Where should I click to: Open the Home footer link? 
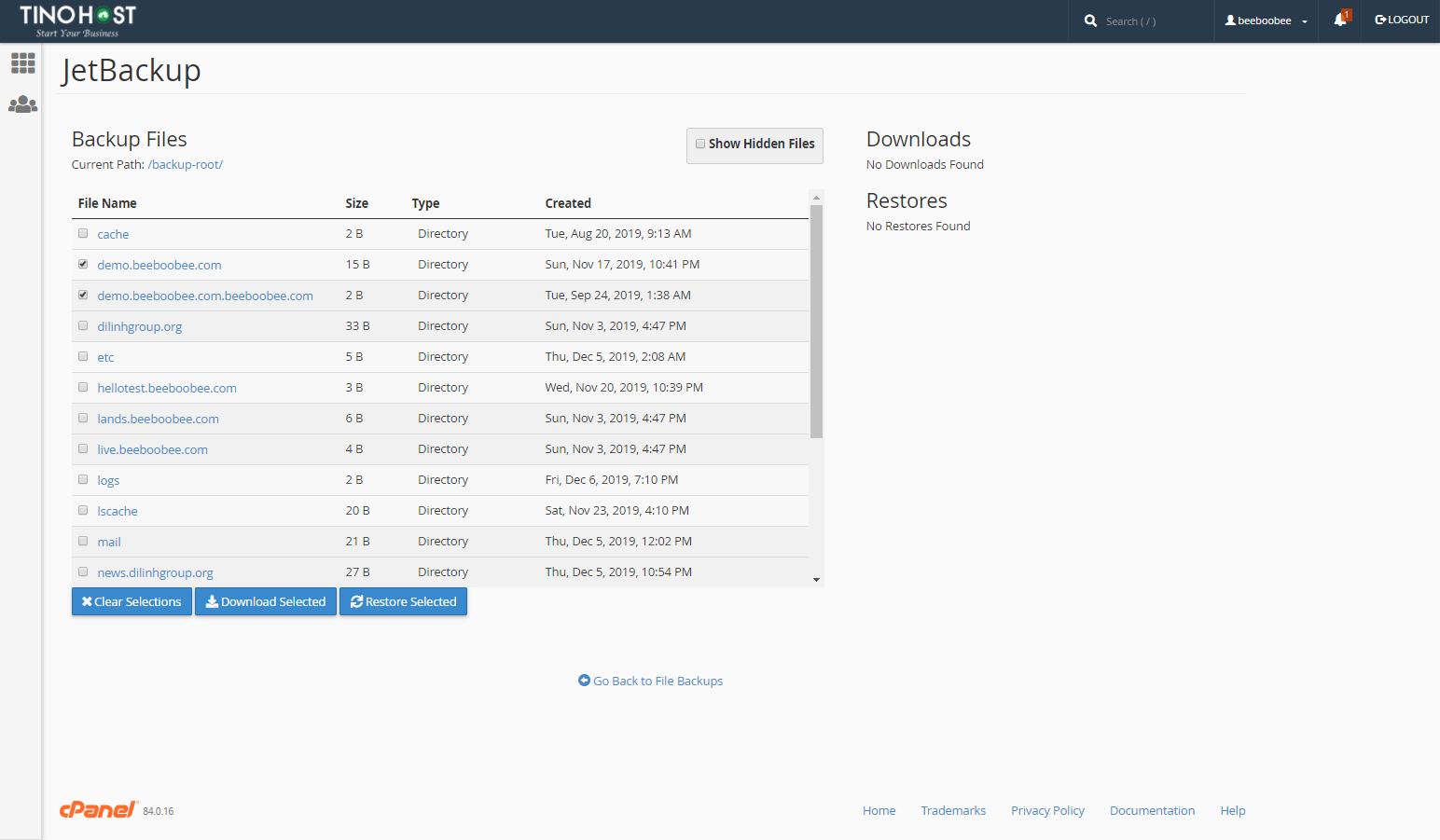879,810
